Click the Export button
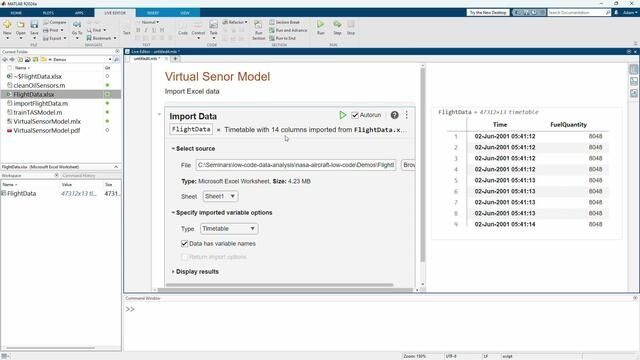Screen dimensions: 640x360 (54, 38)
